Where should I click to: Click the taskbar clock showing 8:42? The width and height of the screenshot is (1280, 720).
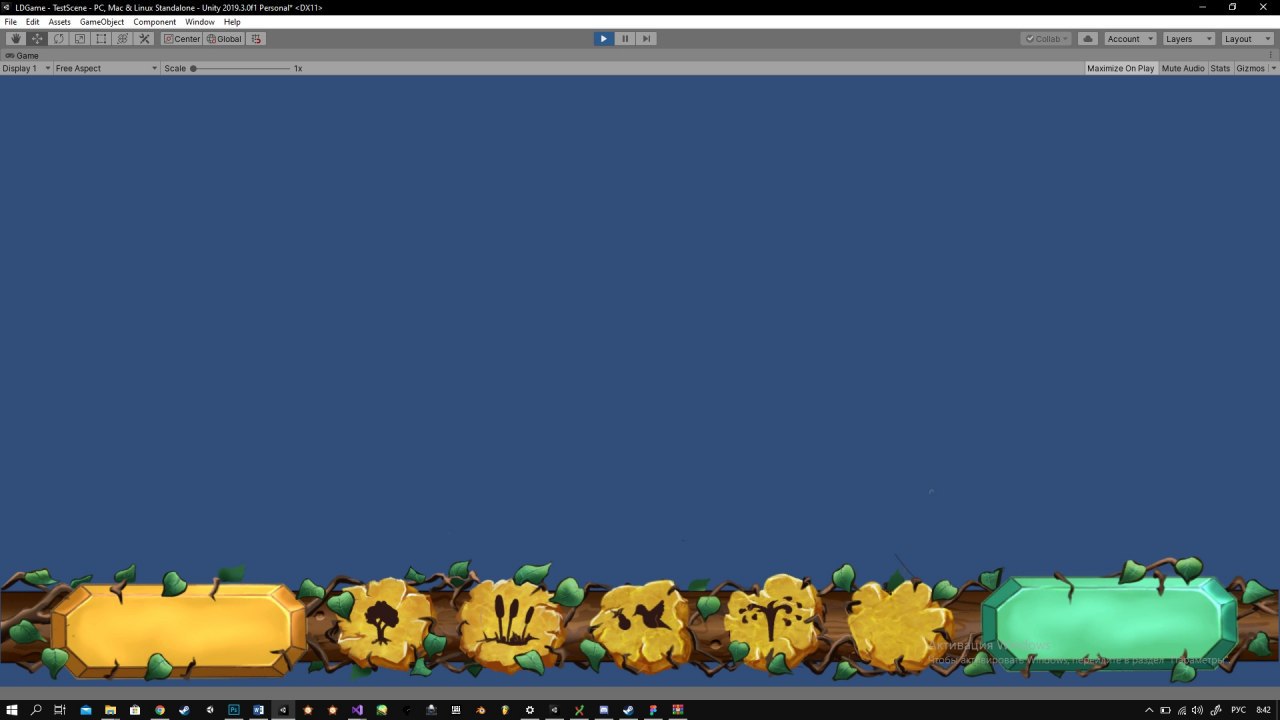pyautogui.click(x=1263, y=710)
